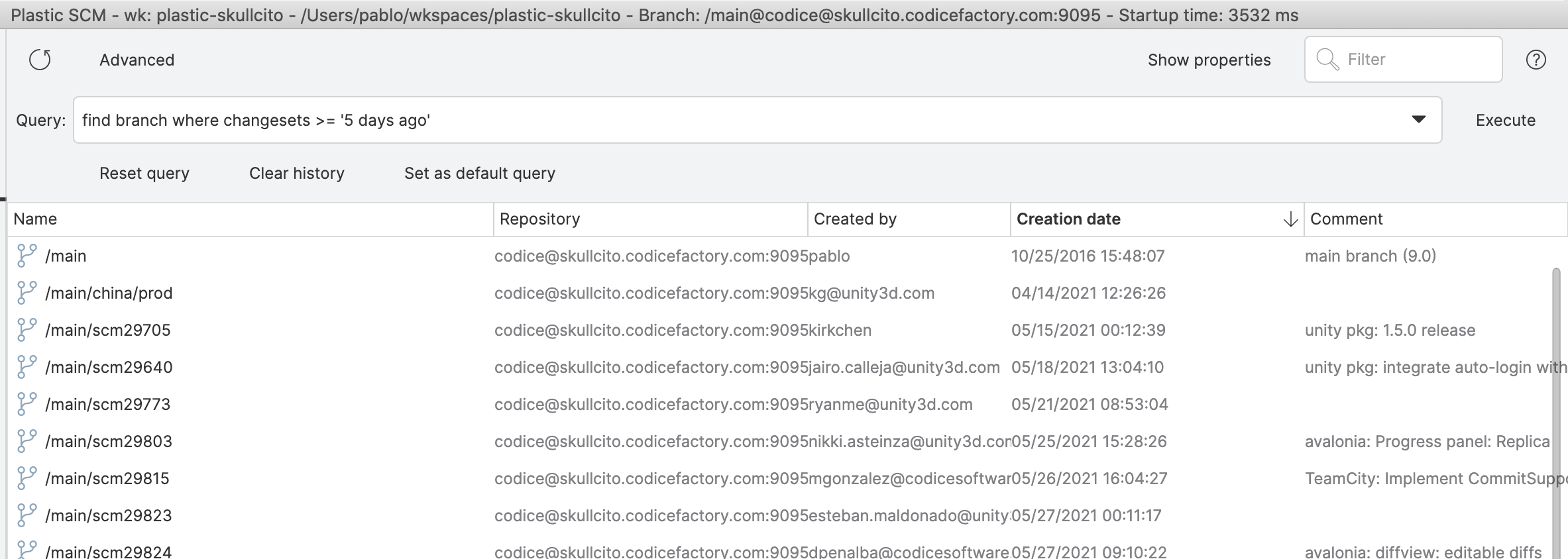This screenshot has width=1568, height=559.
Task: Click the Execute button
Action: 1506,121
